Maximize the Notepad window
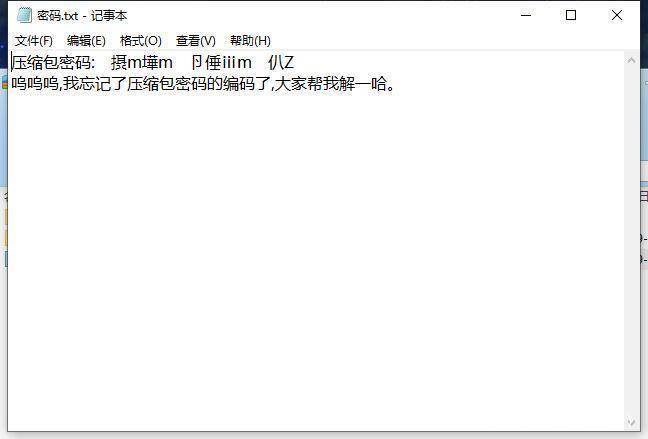This screenshot has width=648, height=439. (571, 15)
